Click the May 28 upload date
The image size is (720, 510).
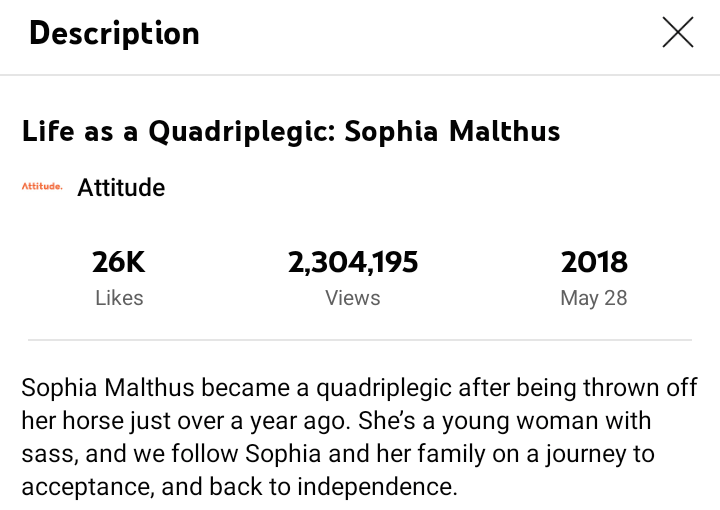594,297
